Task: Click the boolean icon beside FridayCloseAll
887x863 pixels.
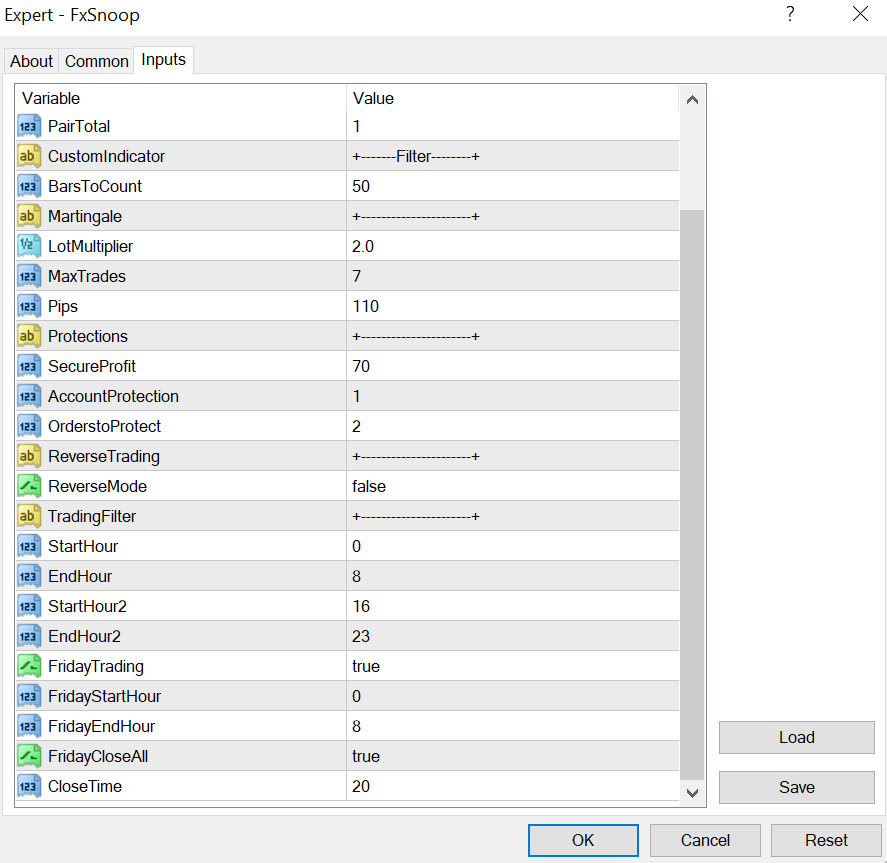Action: pos(29,756)
